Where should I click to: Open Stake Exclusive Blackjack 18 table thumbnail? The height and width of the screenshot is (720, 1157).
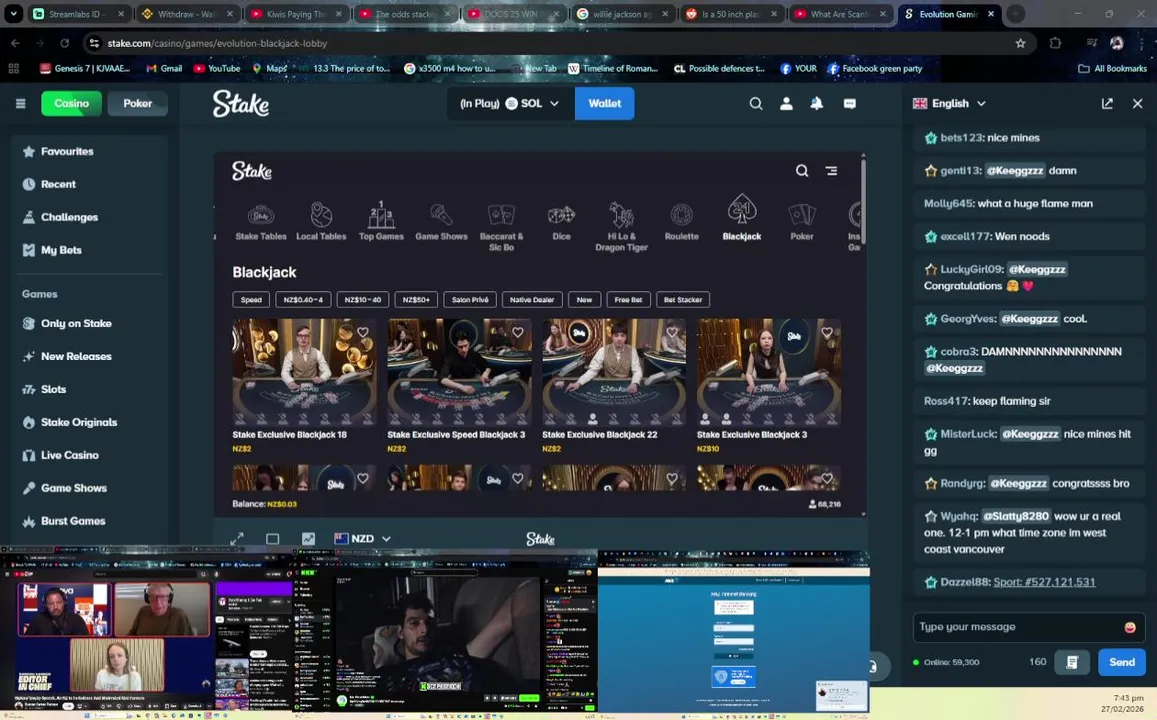[304, 373]
